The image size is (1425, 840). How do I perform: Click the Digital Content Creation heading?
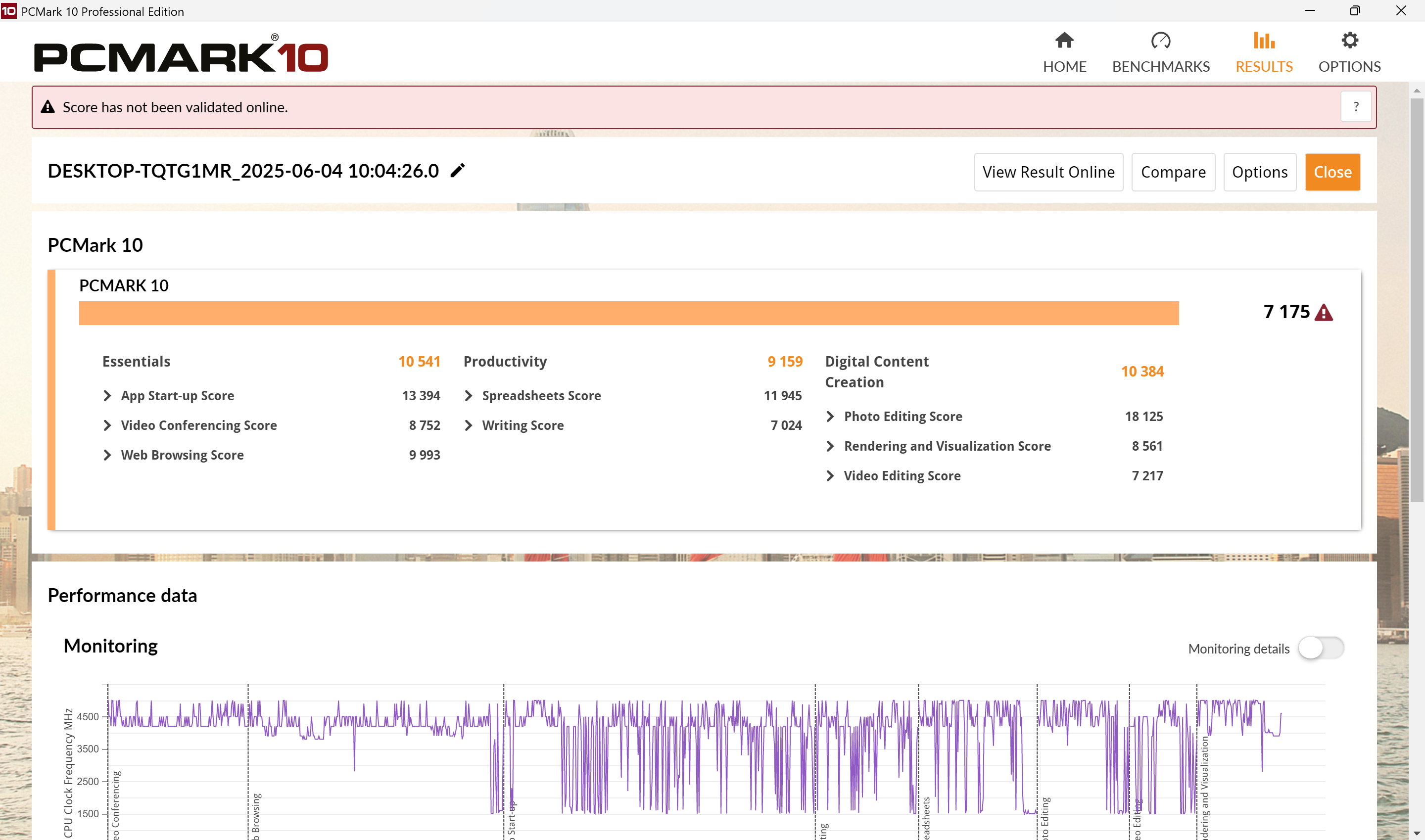[876, 372]
